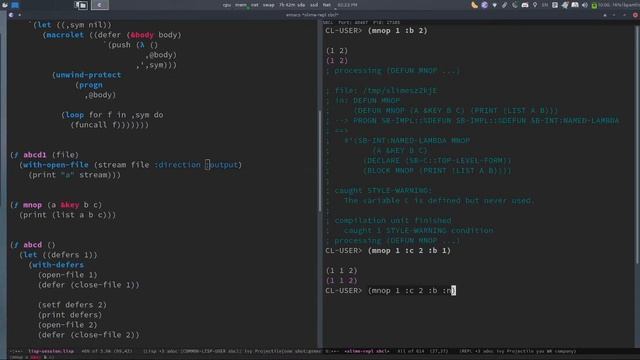Click the 'abcd1' function name

pos(35,155)
